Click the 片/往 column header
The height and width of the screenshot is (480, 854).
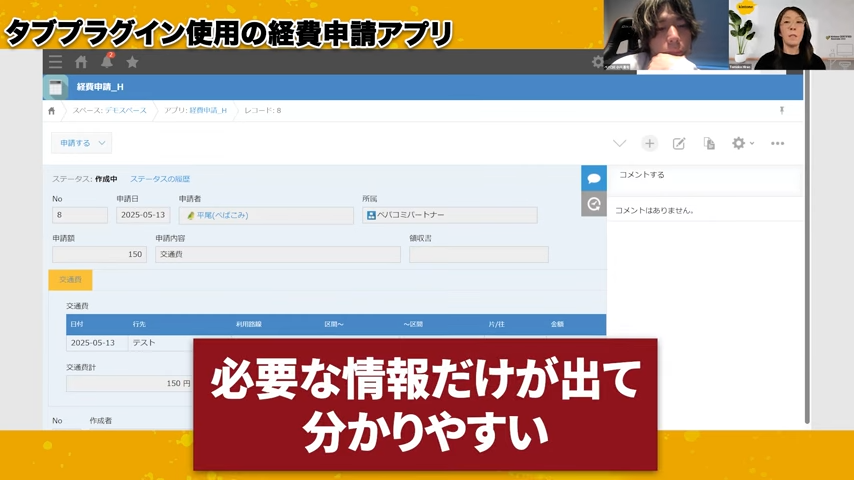pos(496,324)
